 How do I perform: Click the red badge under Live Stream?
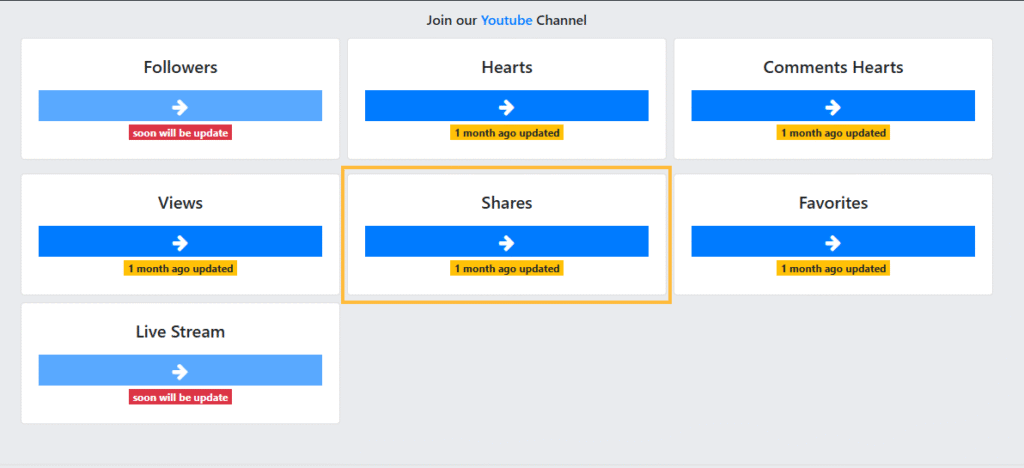(180, 397)
